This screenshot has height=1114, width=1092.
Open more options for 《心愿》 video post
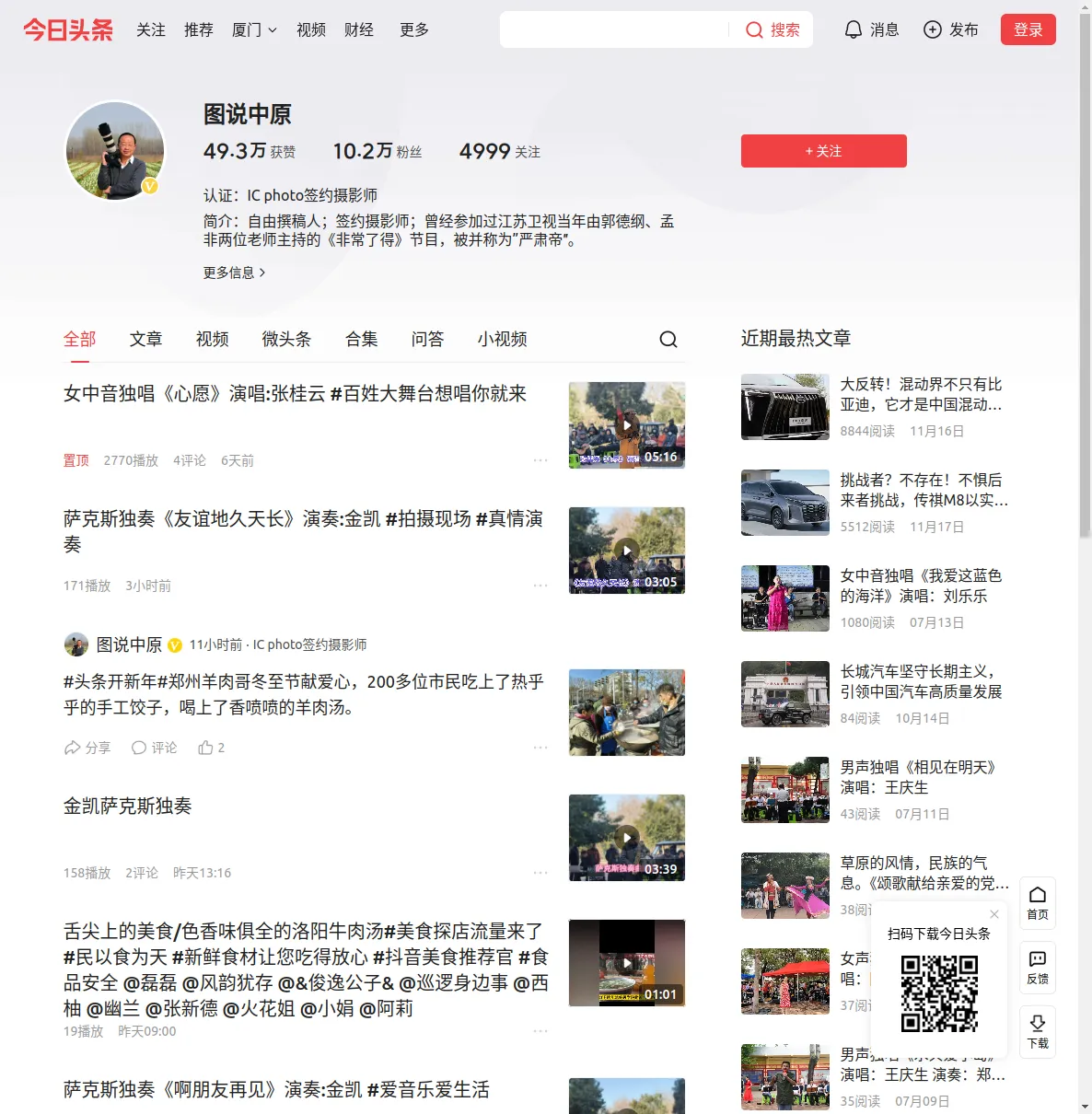click(540, 460)
